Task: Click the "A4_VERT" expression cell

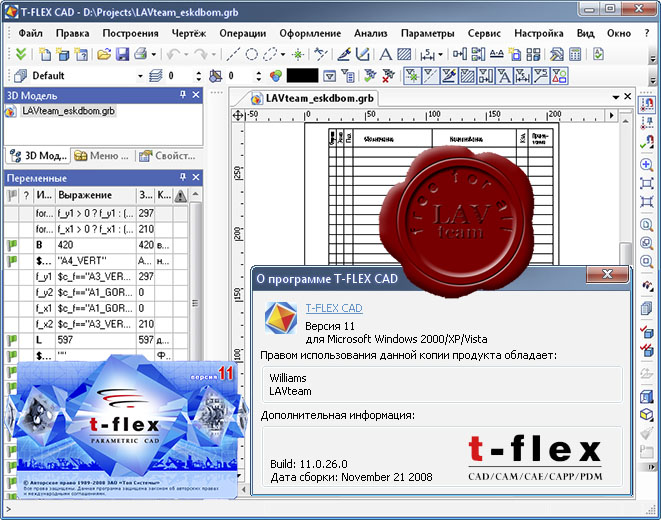Action: click(x=96, y=261)
